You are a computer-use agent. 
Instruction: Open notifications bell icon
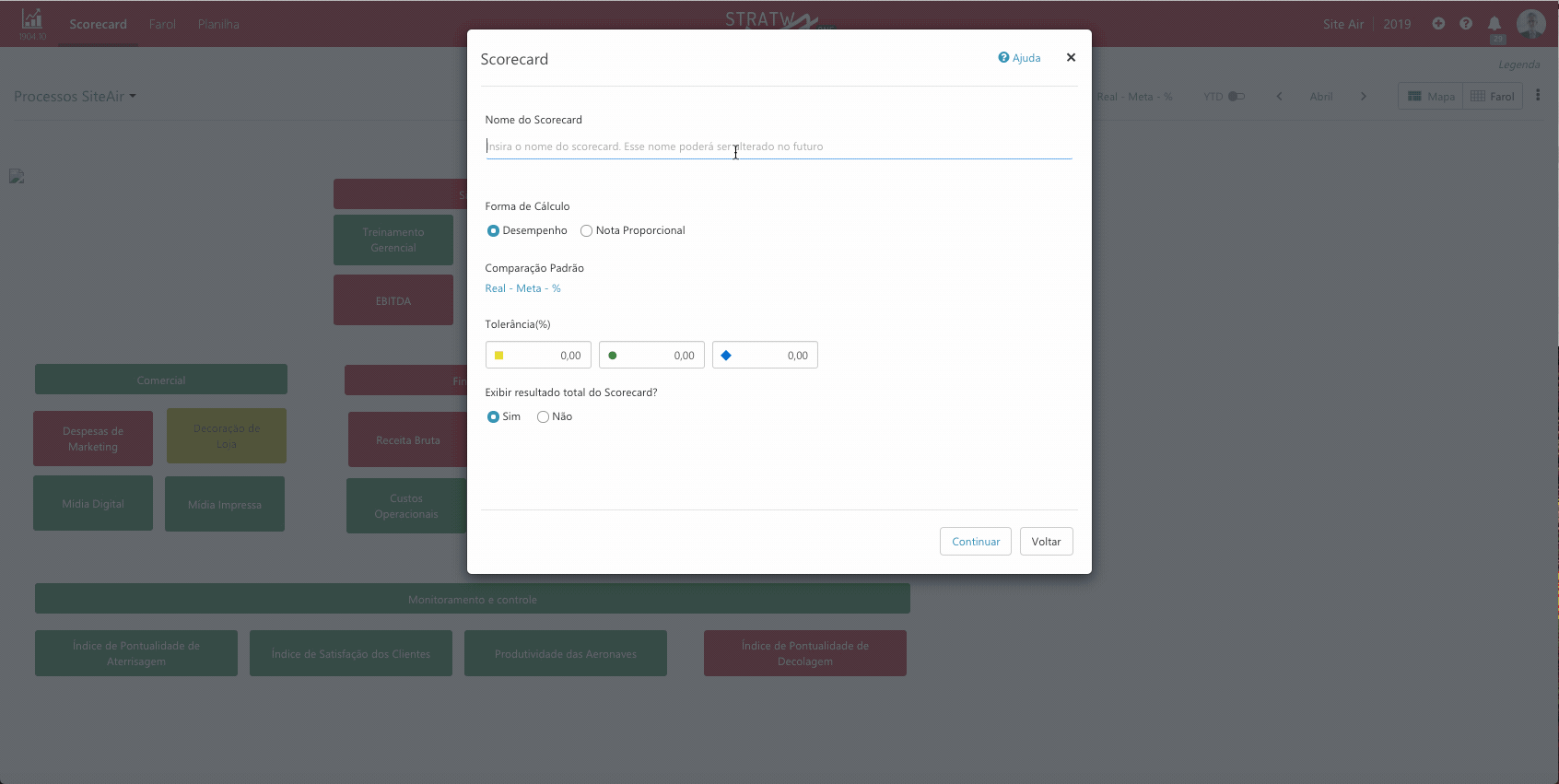coord(1495,24)
